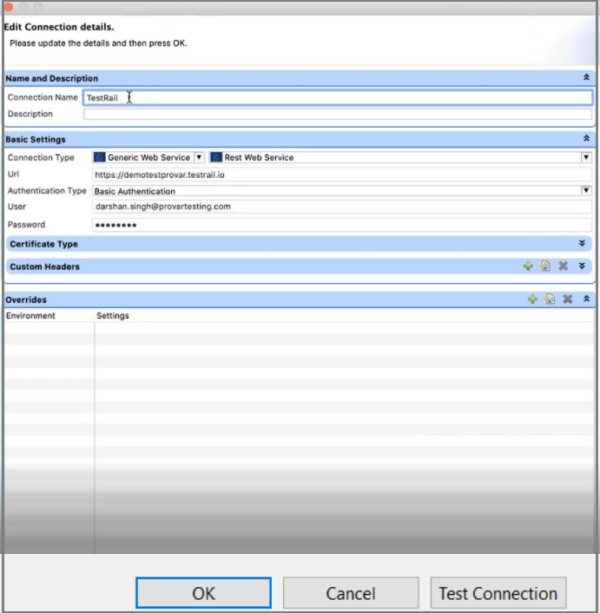600x613 pixels.
Task: Click the User email field
Action: (342, 206)
